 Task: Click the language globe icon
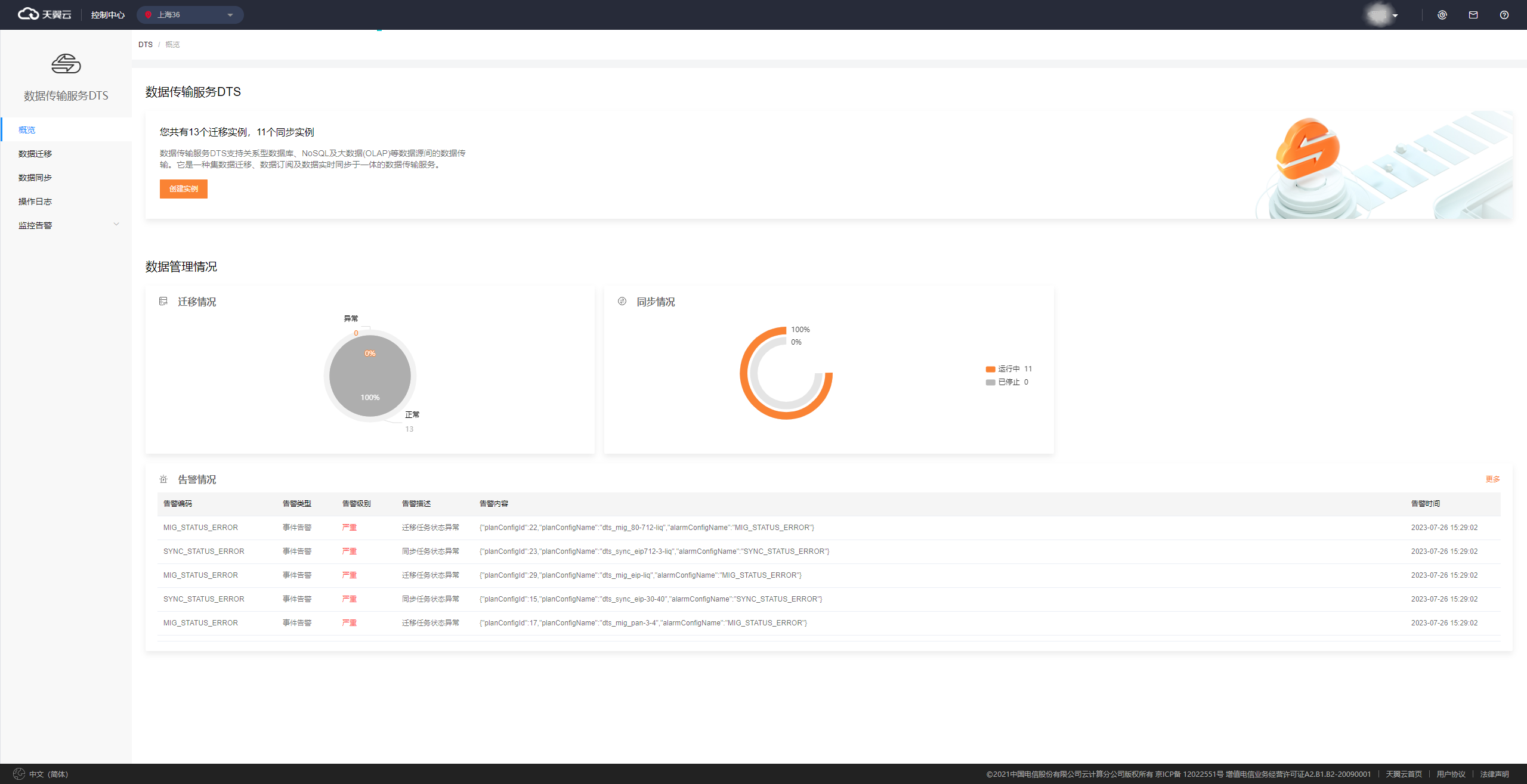pos(19,774)
